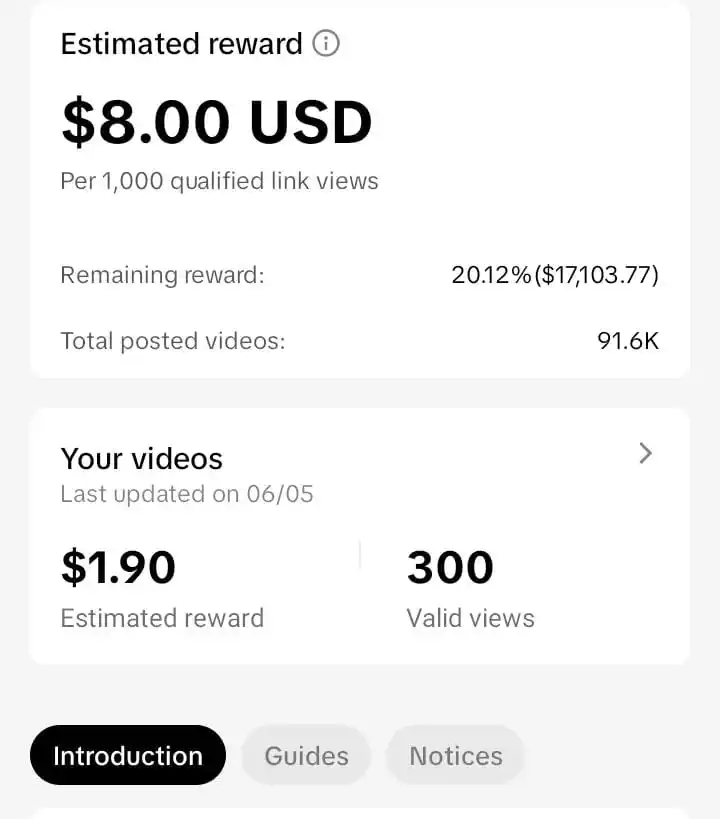Tap the Remaining reward label
The width and height of the screenshot is (720, 819).
(162, 275)
